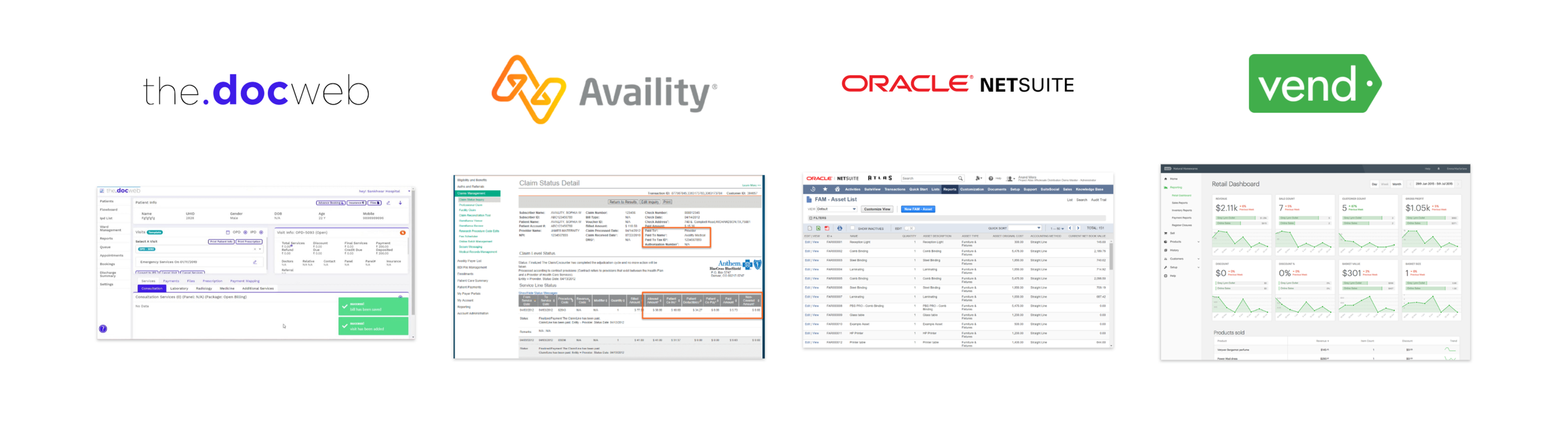
Task: Click the NetSuite user role avatar icon
Action: (x=1010, y=179)
